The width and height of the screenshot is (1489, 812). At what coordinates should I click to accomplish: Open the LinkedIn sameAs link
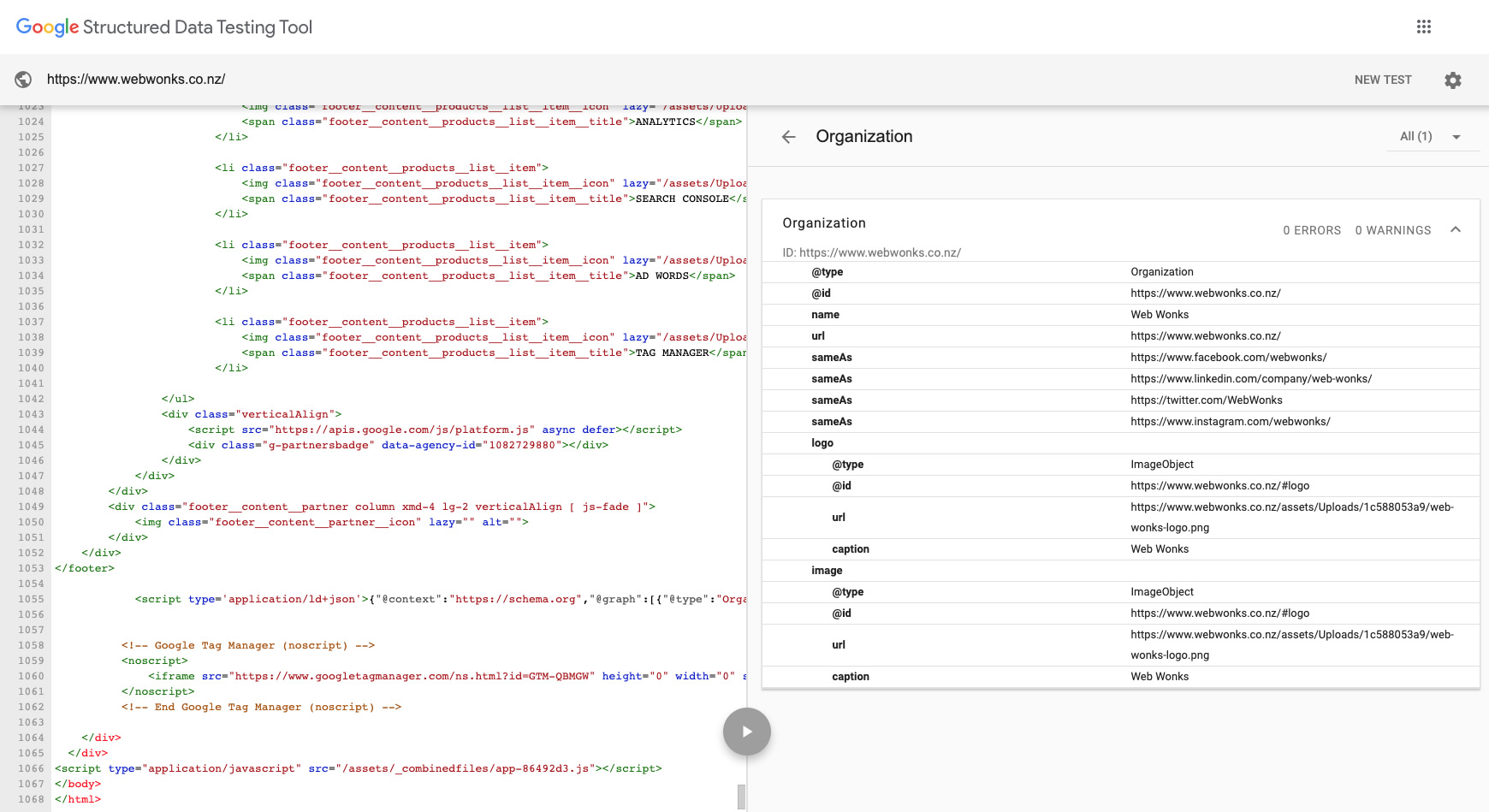point(1251,379)
